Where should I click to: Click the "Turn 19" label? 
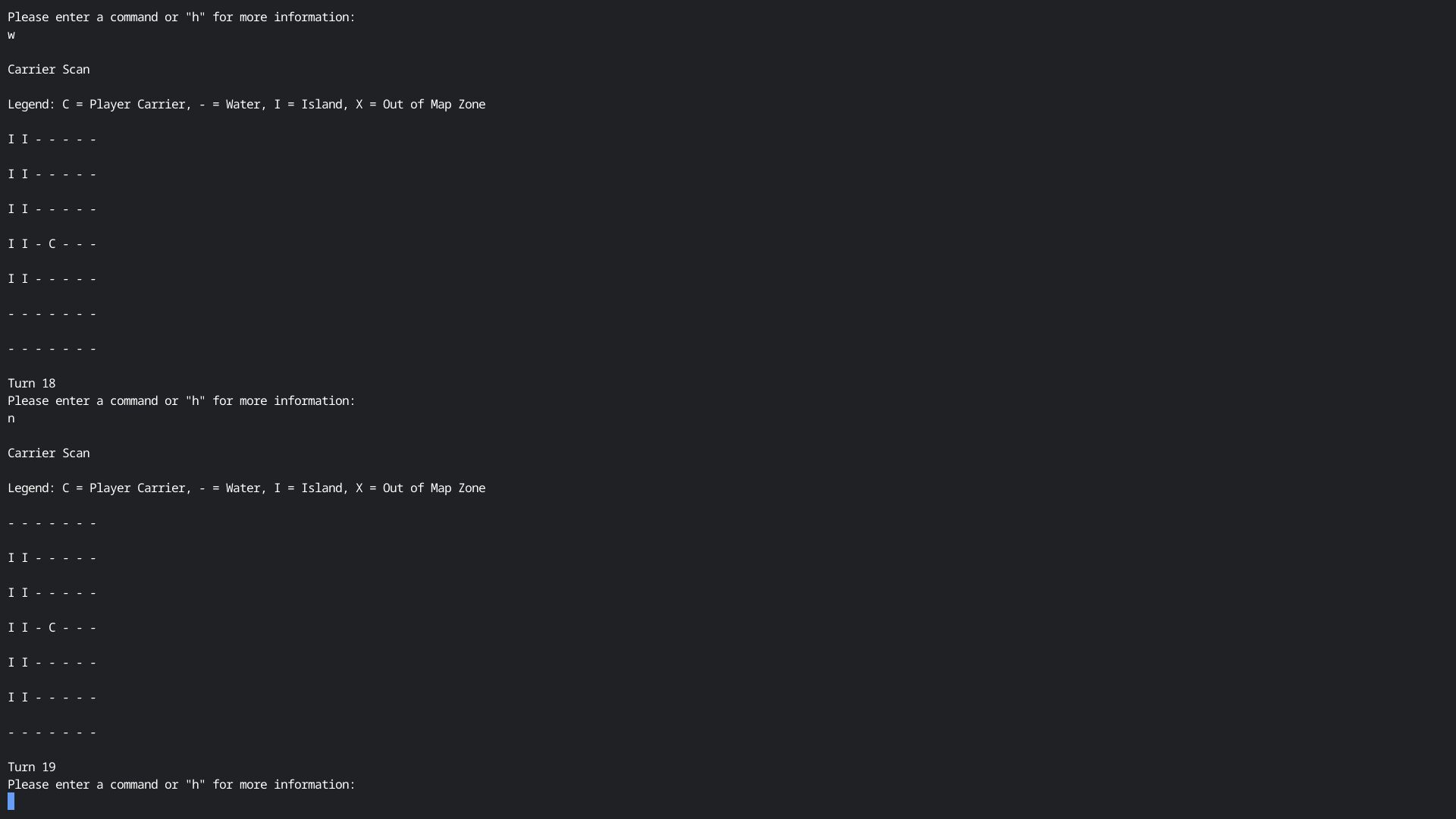pos(32,767)
